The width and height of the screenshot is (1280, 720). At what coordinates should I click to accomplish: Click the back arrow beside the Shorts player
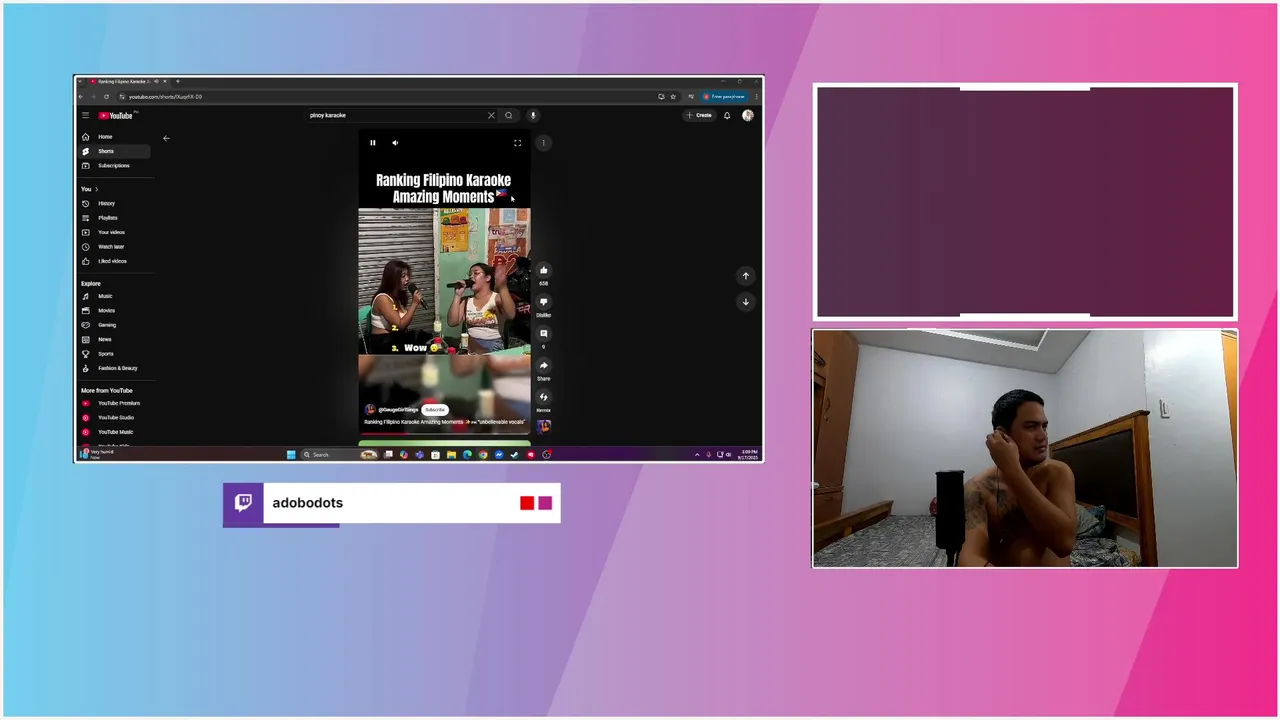[x=167, y=138]
